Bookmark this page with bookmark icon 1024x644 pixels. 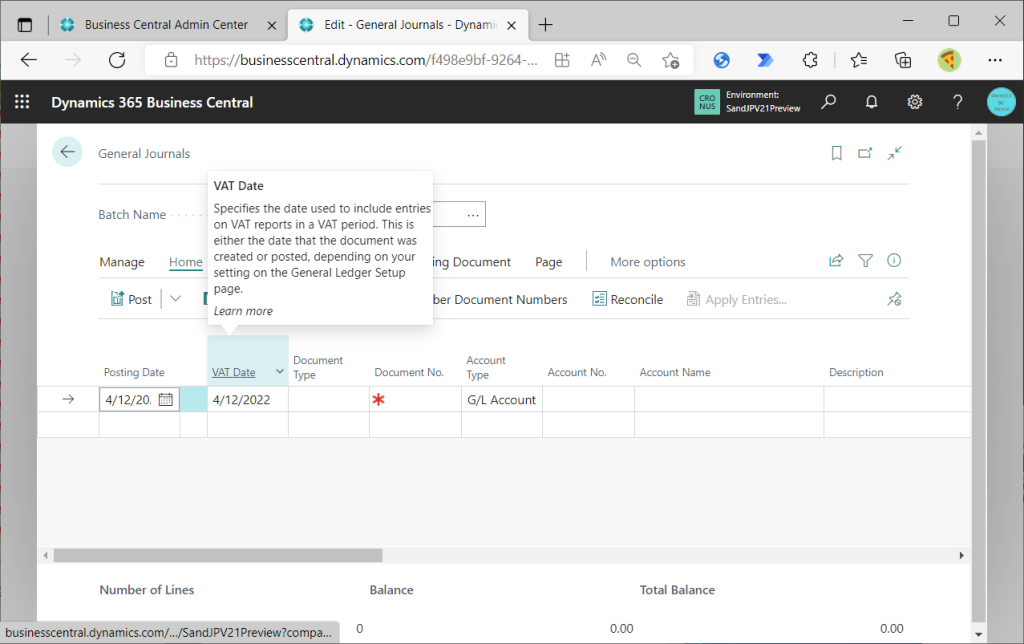[837, 153]
